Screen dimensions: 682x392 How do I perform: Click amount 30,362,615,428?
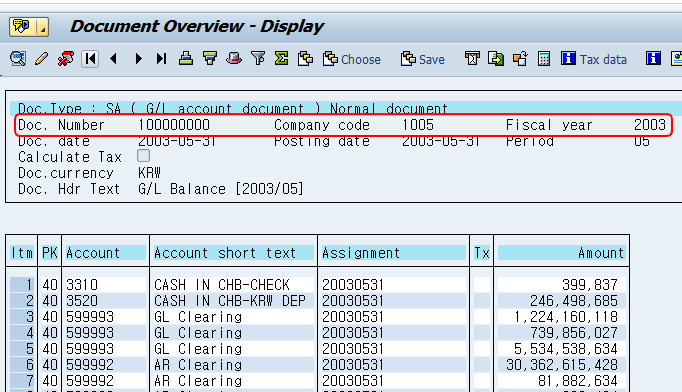pos(562,365)
